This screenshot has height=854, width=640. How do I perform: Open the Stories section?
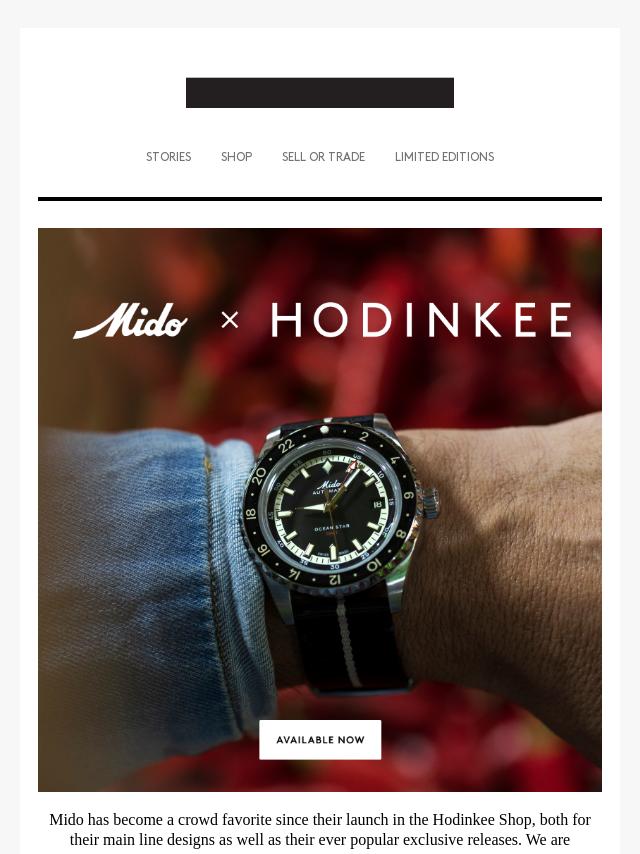coord(168,157)
